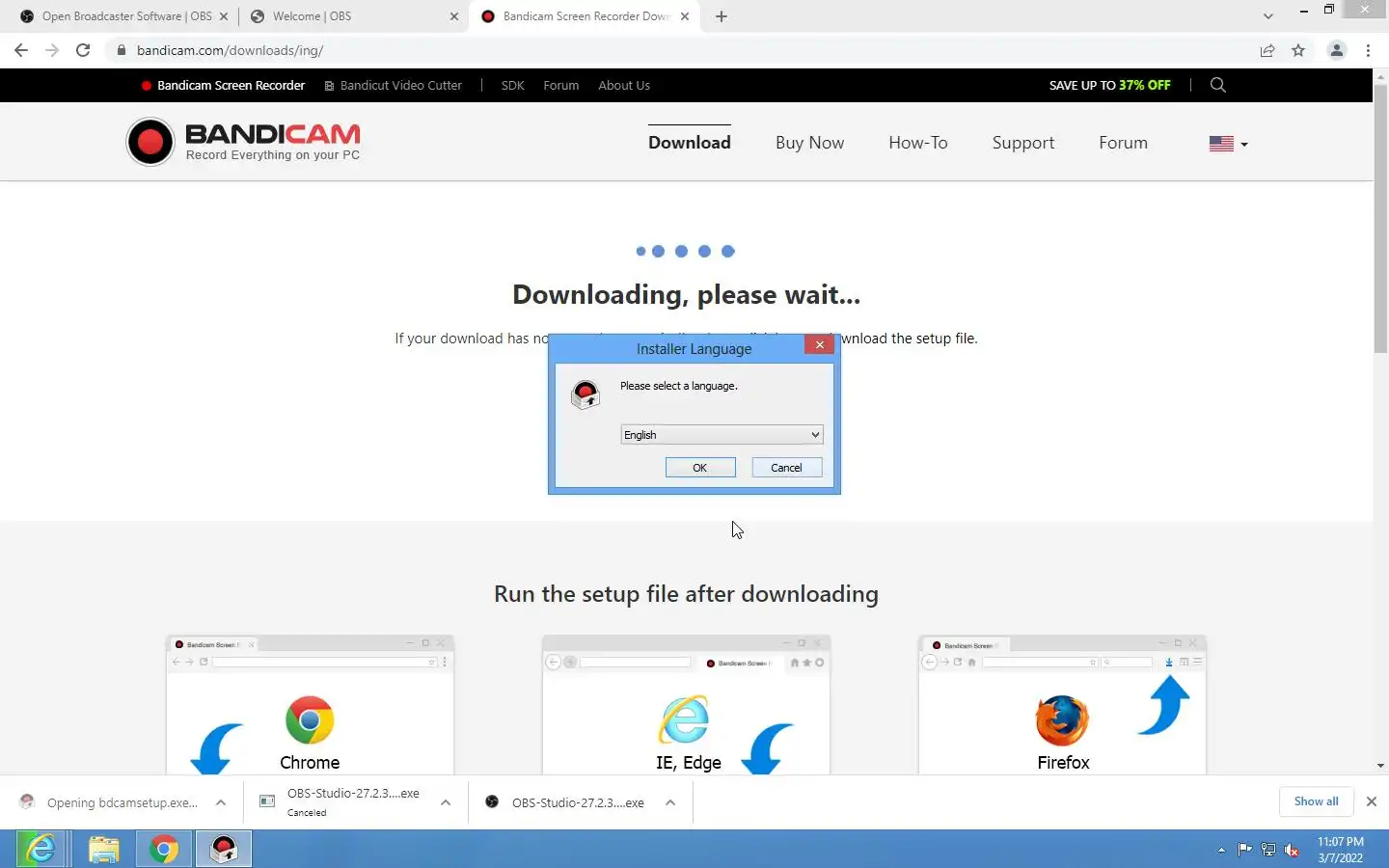Click the network tray icon

(x=1268, y=850)
